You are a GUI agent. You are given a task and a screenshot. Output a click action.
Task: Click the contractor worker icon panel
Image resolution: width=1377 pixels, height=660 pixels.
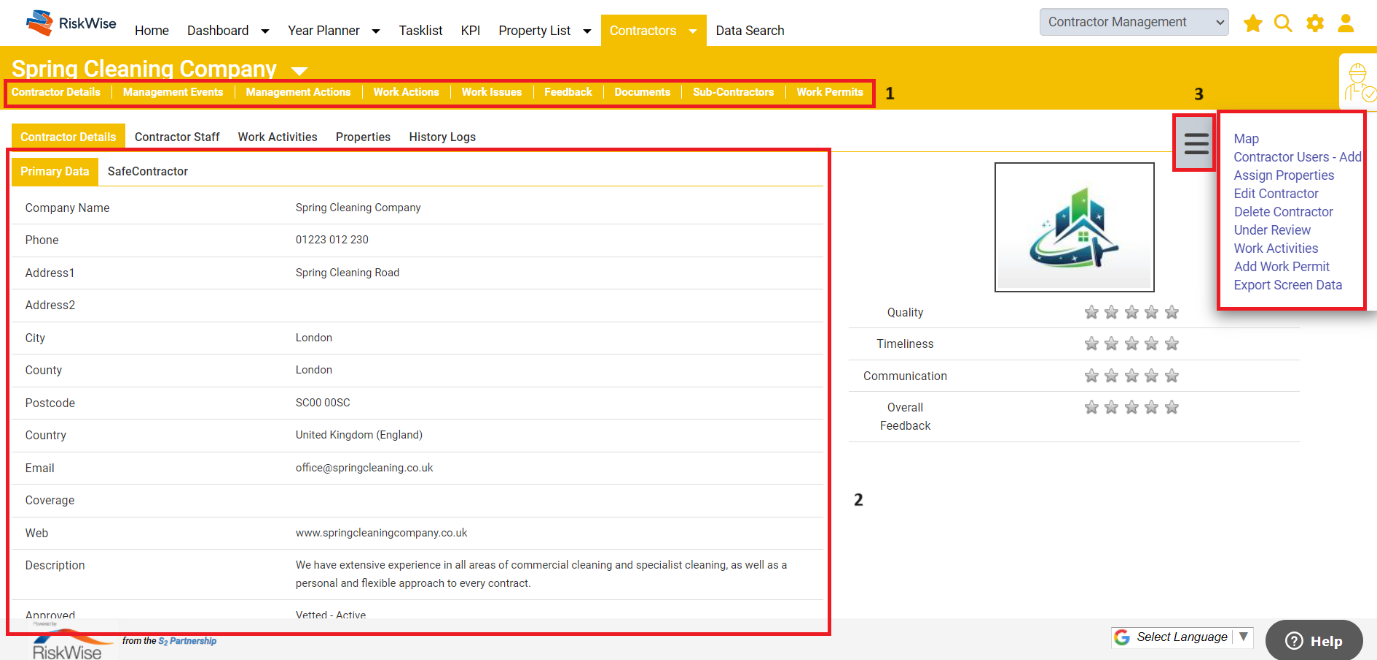click(x=1359, y=82)
